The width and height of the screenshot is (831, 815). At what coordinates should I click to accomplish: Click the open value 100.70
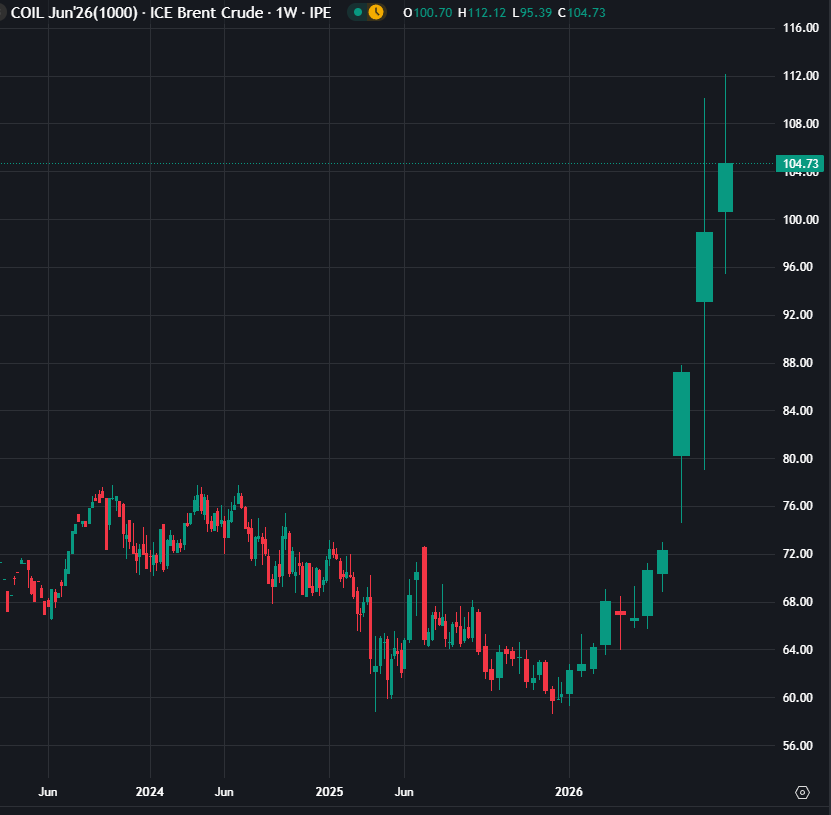click(432, 12)
